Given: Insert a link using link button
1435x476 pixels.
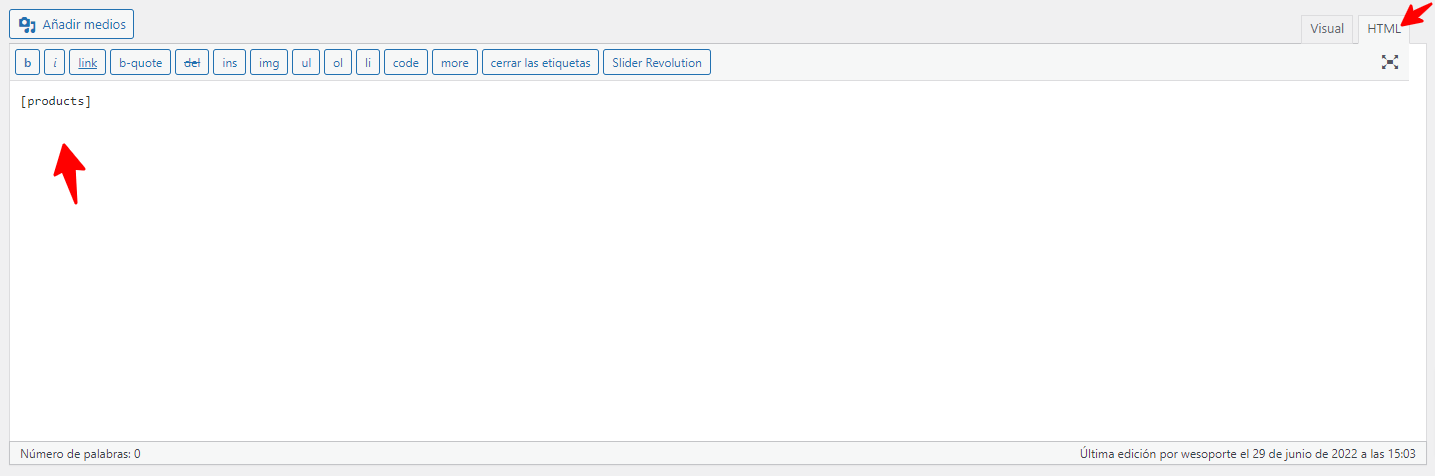Looking at the screenshot, I should pyautogui.click(x=88, y=63).
